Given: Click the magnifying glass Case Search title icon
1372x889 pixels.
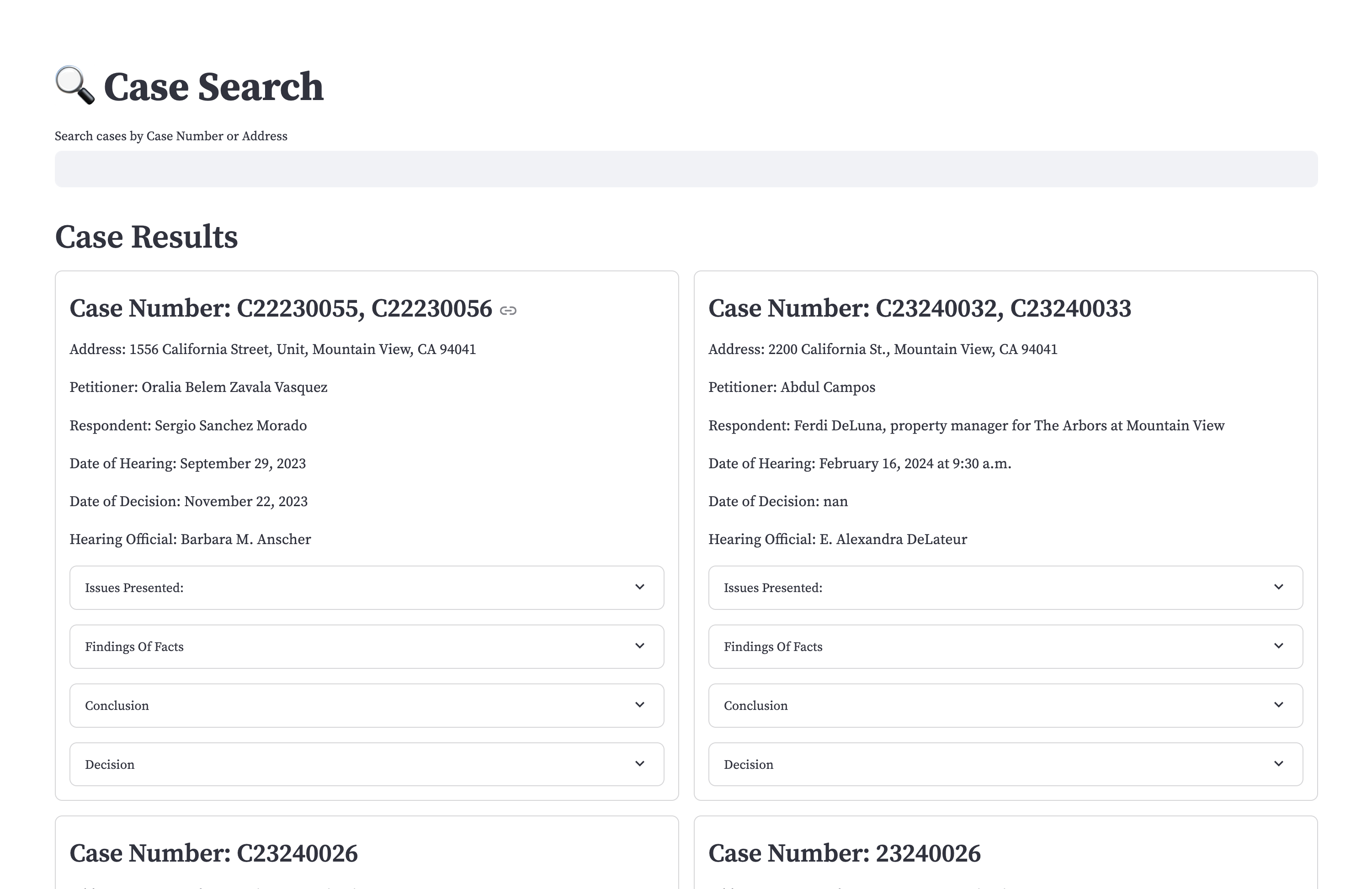Looking at the screenshot, I should click(x=75, y=85).
